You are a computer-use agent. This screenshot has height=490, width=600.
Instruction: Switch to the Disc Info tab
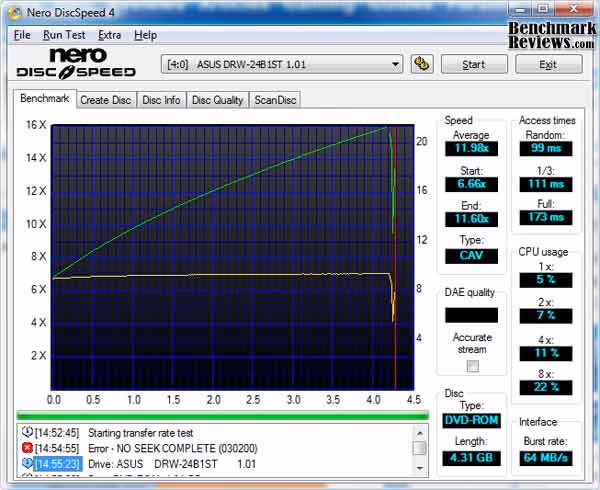tap(161, 100)
